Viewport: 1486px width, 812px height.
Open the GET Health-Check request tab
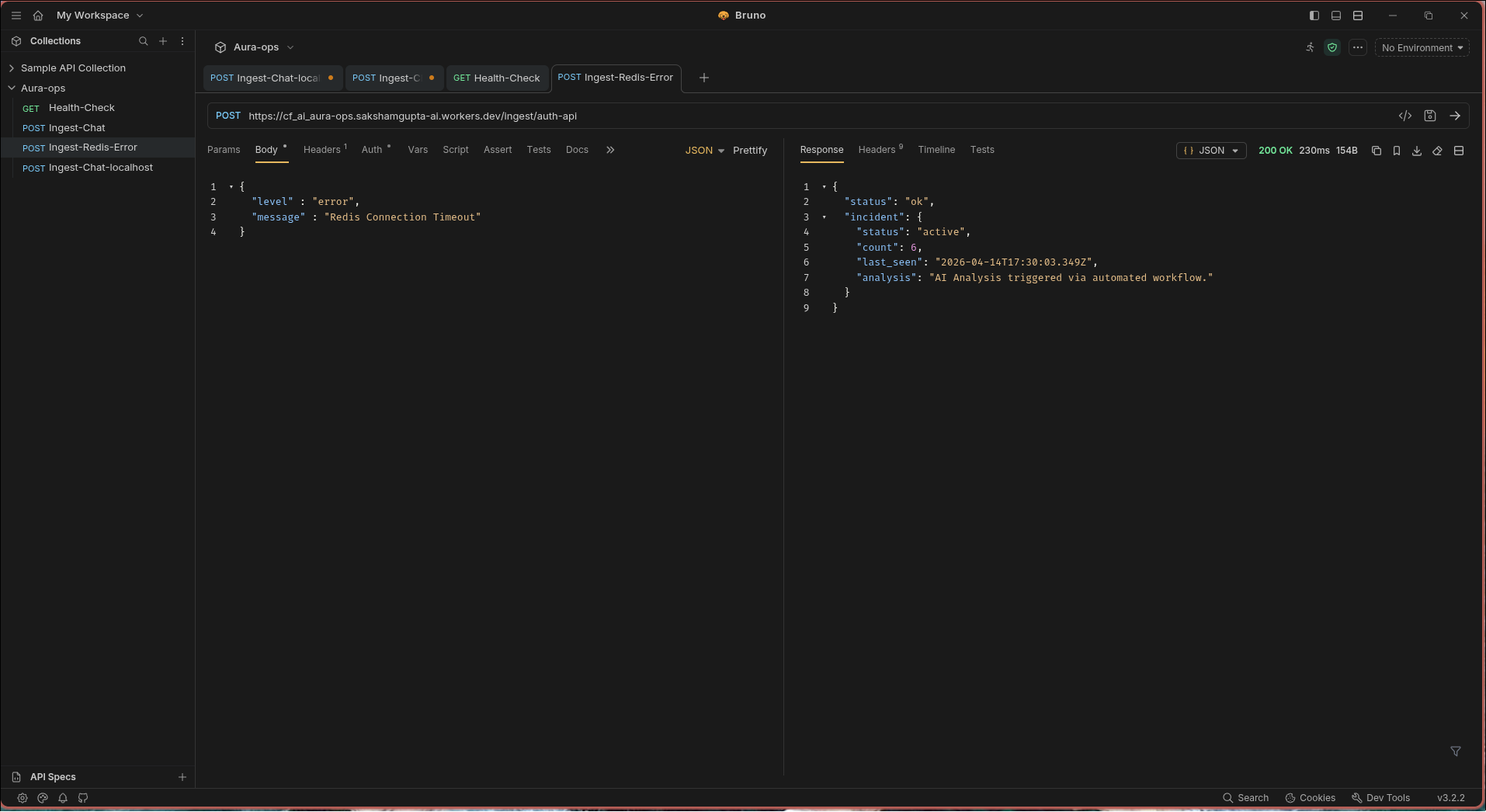coord(496,78)
